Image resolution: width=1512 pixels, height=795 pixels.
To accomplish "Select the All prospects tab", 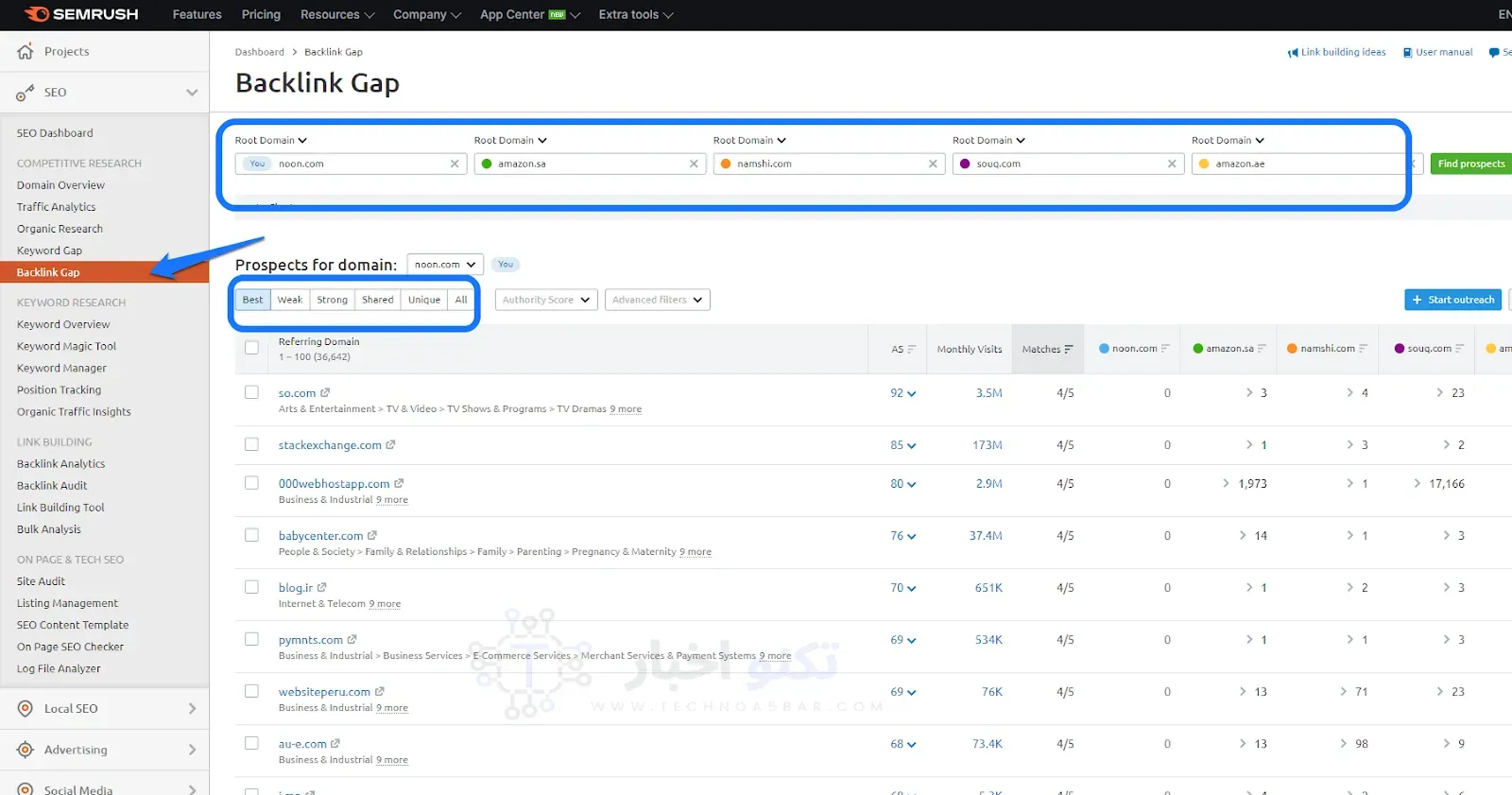I will point(461,300).
